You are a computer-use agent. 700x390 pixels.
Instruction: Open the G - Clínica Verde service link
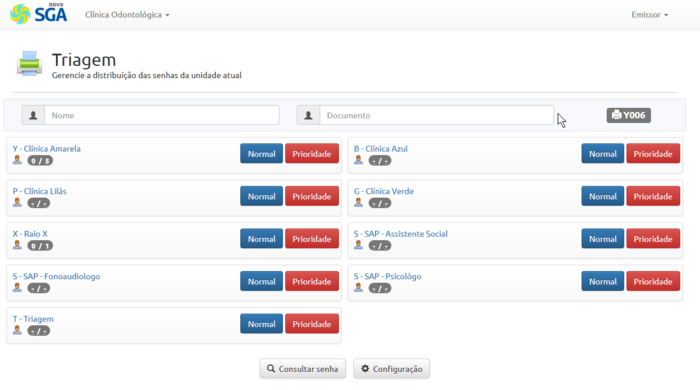pyautogui.click(x=384, y=191)
